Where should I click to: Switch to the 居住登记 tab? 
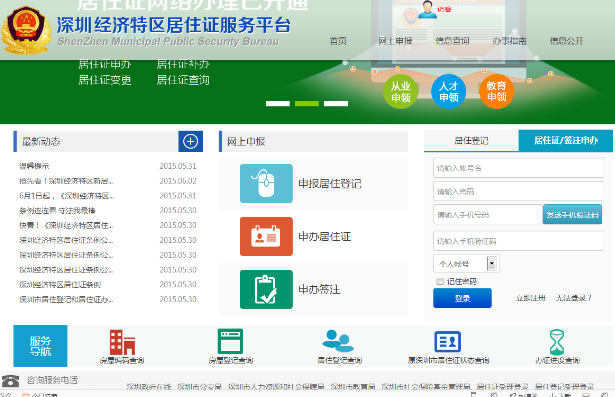[471, 140]
